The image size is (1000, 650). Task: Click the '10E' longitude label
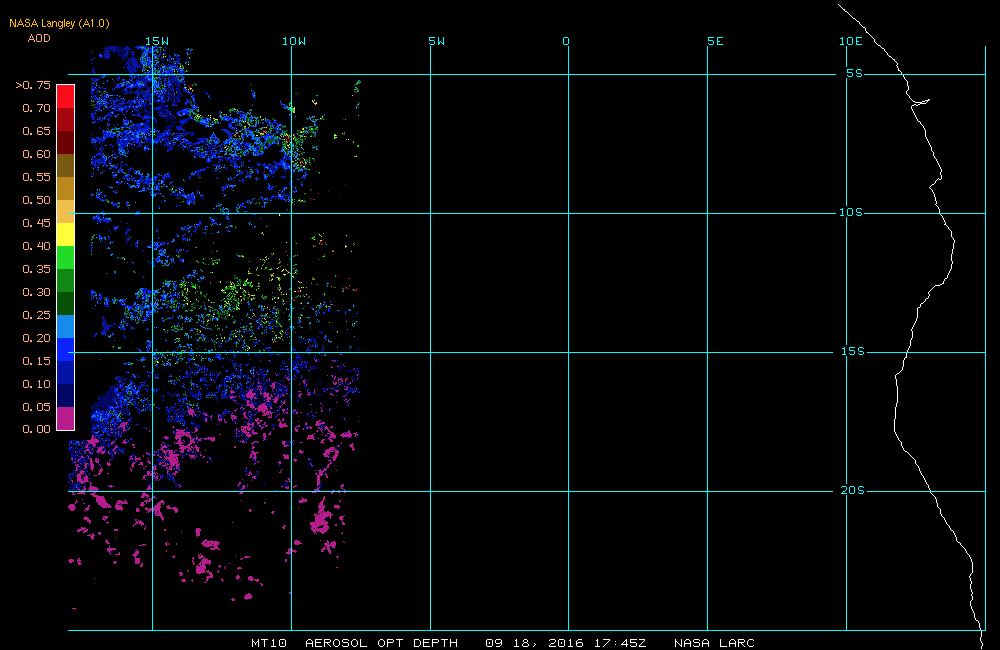coord(851,41)
